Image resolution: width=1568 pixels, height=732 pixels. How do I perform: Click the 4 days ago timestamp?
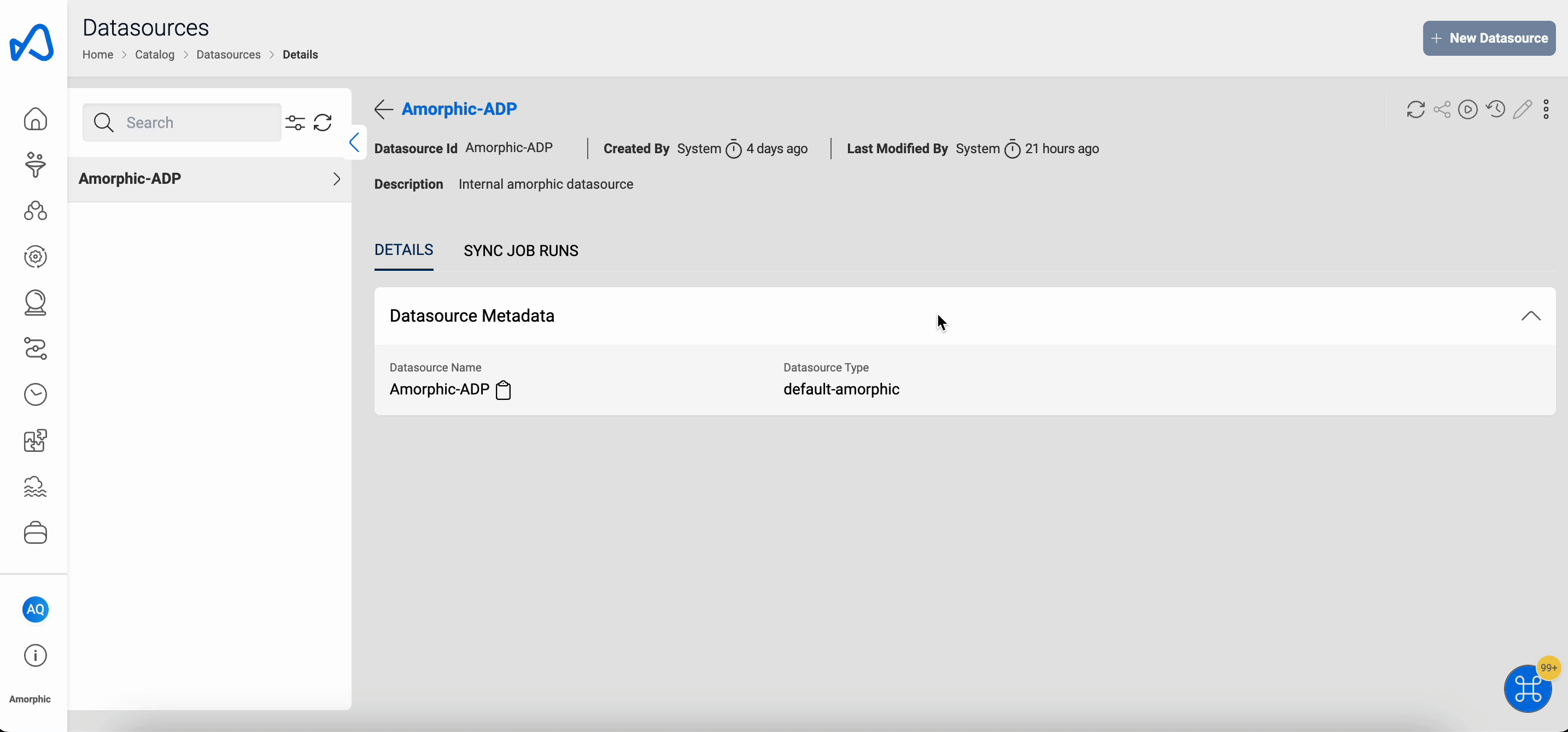click(x=777, y=149)
